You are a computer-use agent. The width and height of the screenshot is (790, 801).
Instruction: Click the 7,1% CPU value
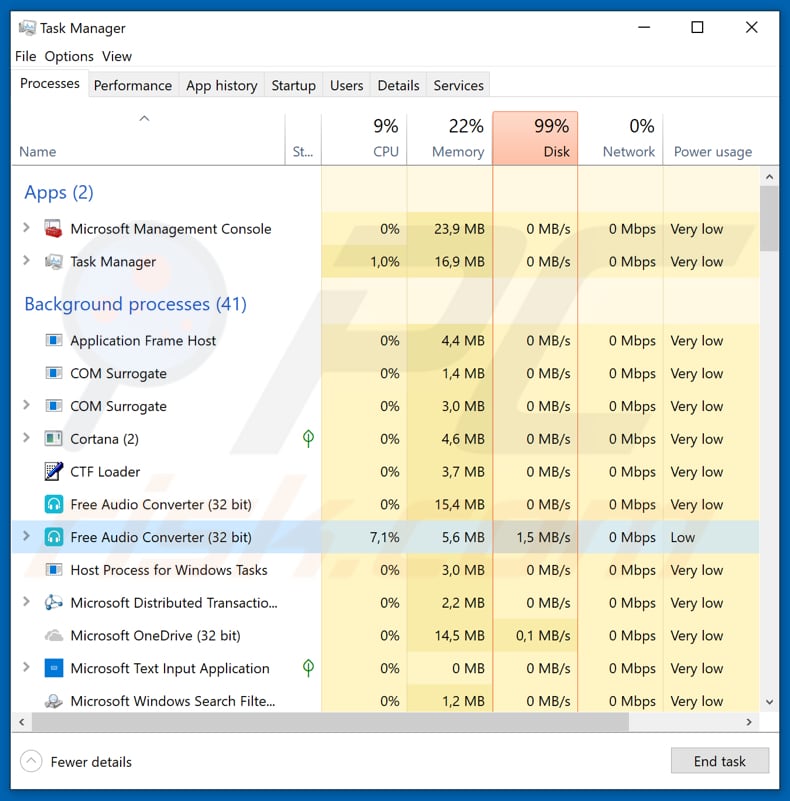pos(384,537)
